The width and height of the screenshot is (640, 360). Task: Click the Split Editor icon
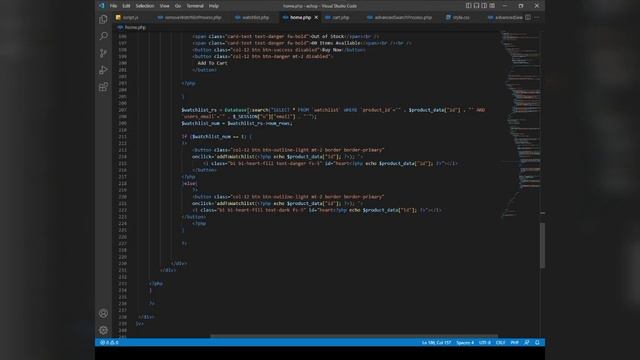528,17
